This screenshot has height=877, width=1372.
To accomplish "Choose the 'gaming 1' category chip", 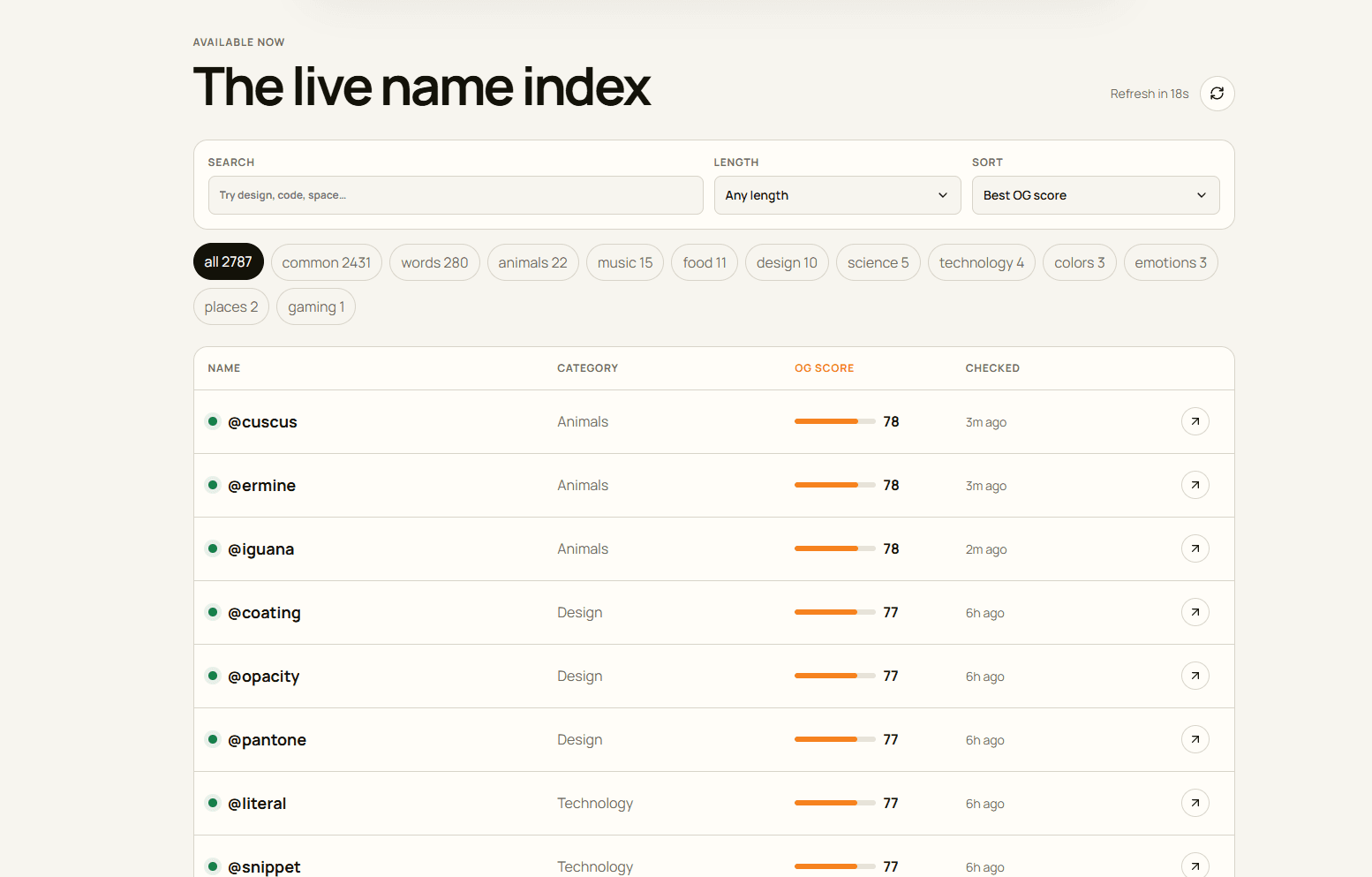I will pos(316,306).
